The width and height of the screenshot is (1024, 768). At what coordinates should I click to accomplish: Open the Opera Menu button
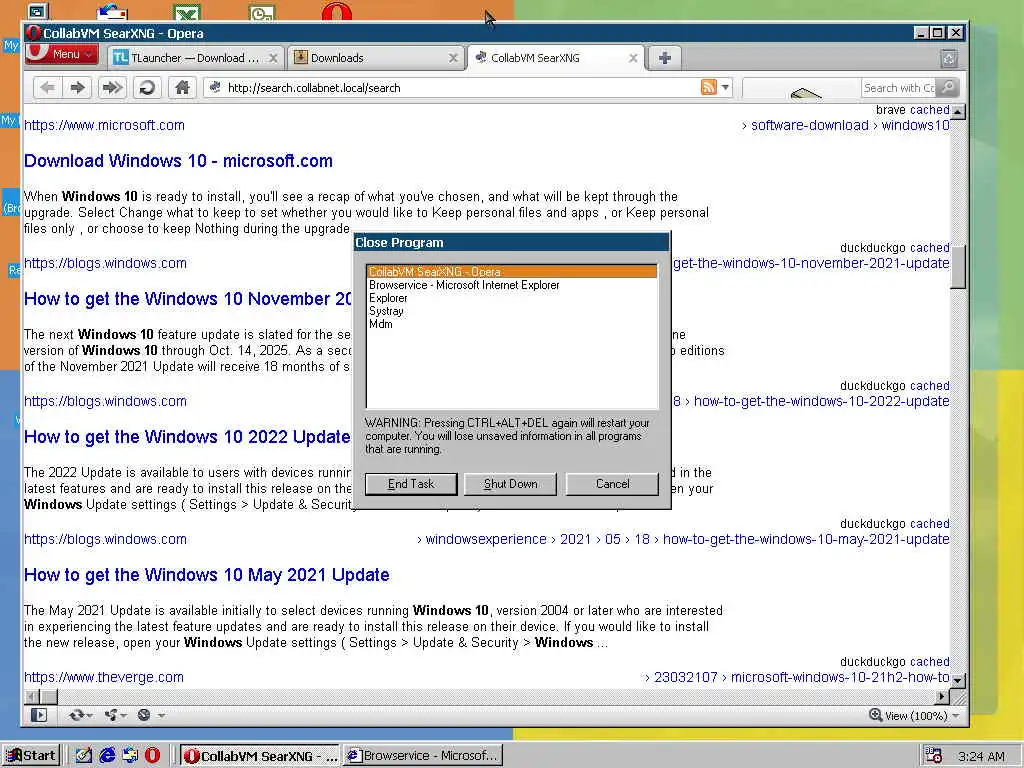(62, 54)
